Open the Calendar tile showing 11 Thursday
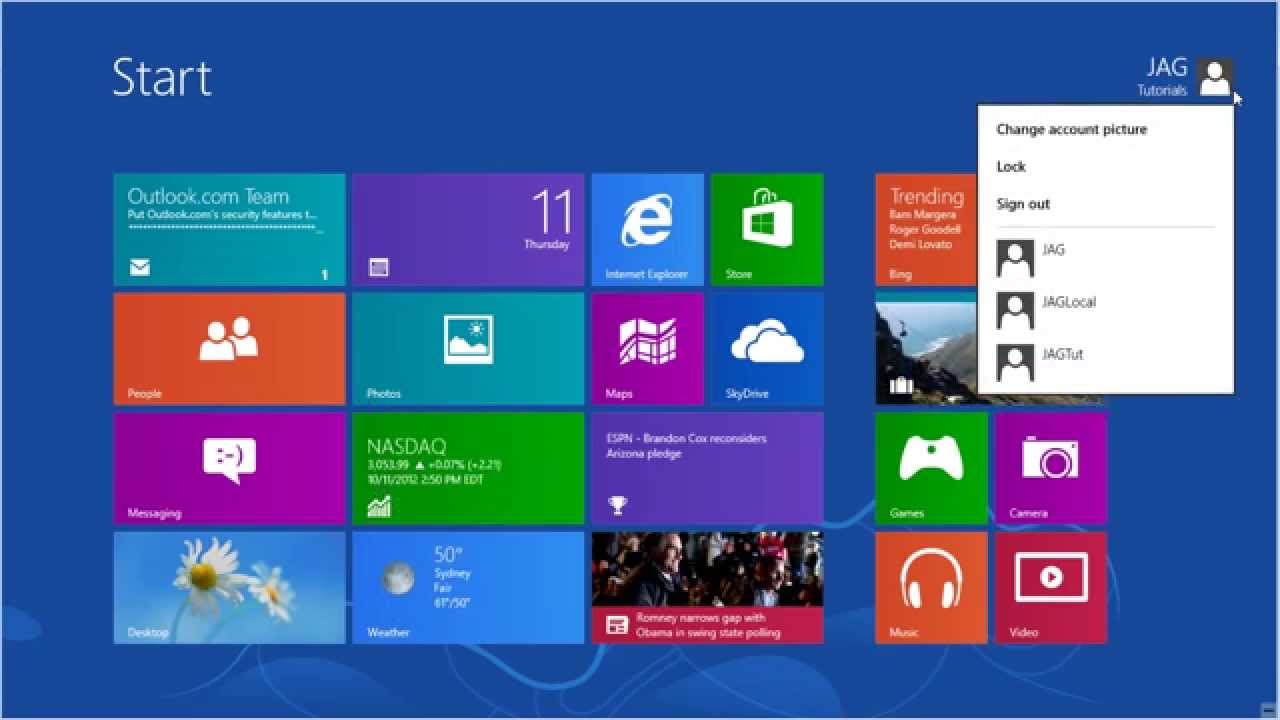The image size is (1280, 720). click(468, 230)
